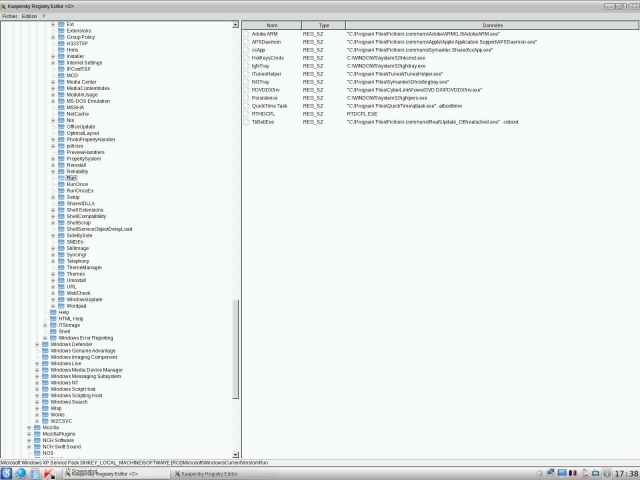Click the red Kaspersky launcher icon in taskbar
Screen dimensions: 640x480
(x=49, y=473)
